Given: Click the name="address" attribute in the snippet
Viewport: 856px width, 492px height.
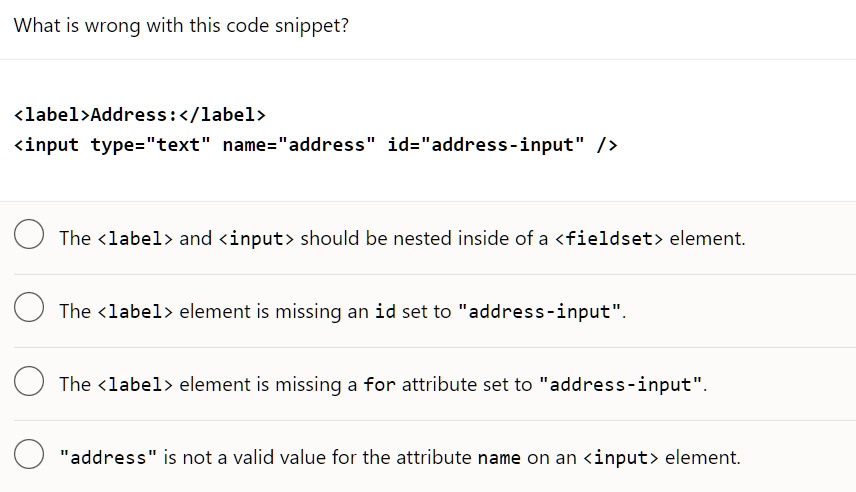Looking at the screenshot, I should (299, 145).
